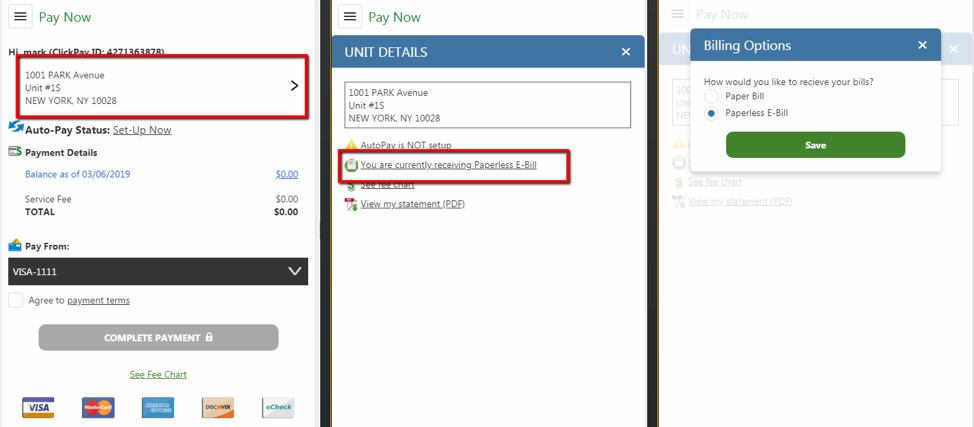Close the Billing Options dialog

pyautogui.click(x=922, y=45)
